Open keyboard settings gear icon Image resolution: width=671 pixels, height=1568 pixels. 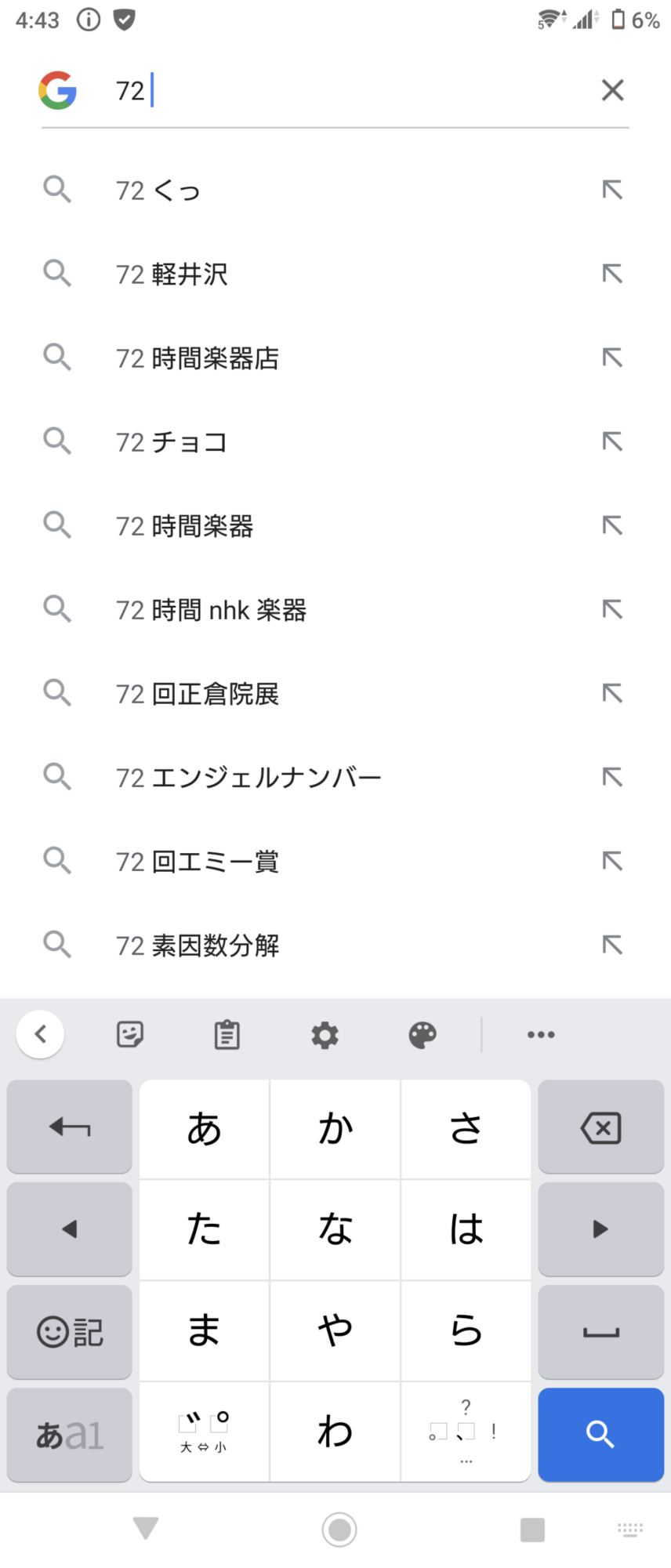(x=325, y=1035)
